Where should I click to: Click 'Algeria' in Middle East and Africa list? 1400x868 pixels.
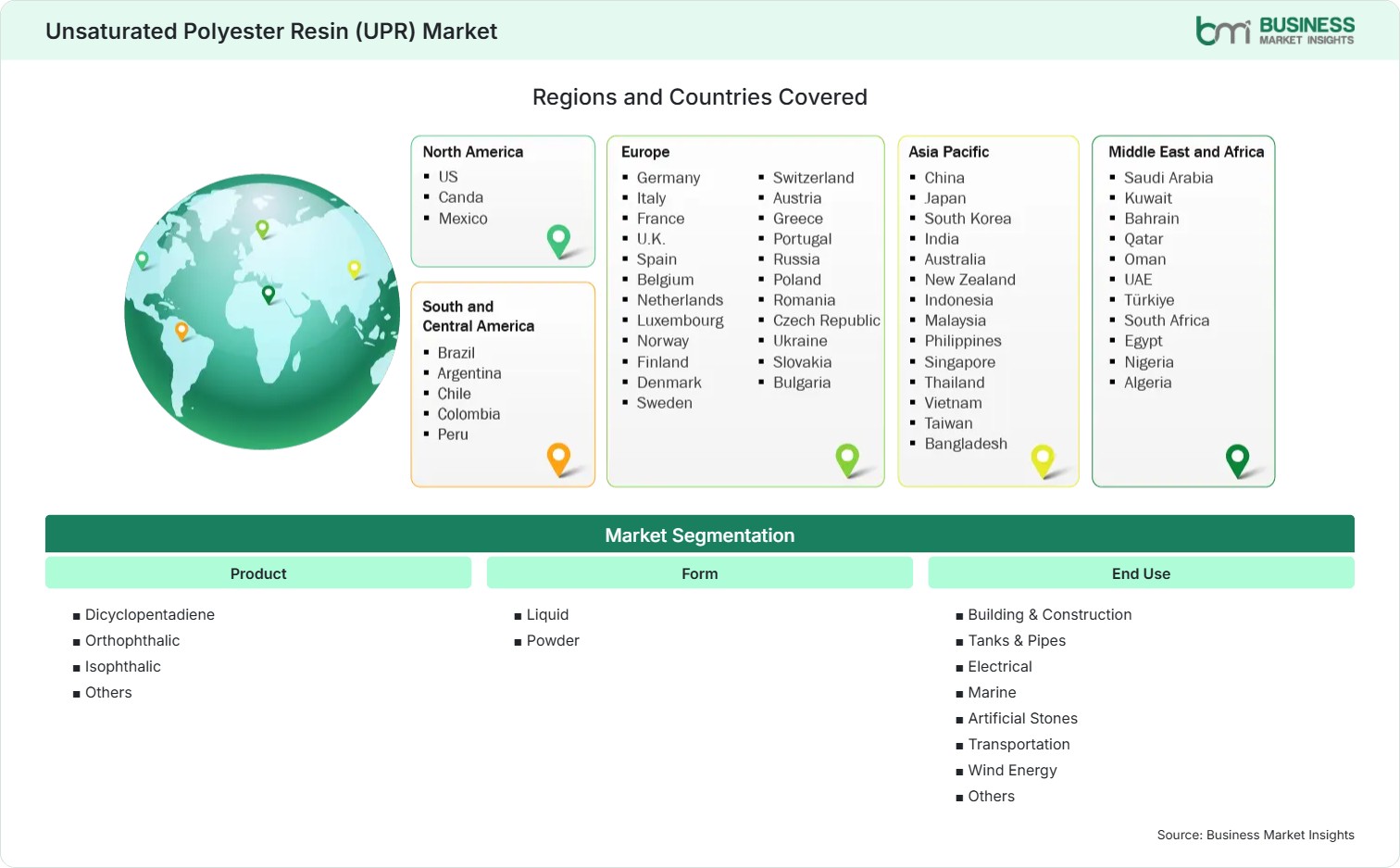click(1148, 383)
